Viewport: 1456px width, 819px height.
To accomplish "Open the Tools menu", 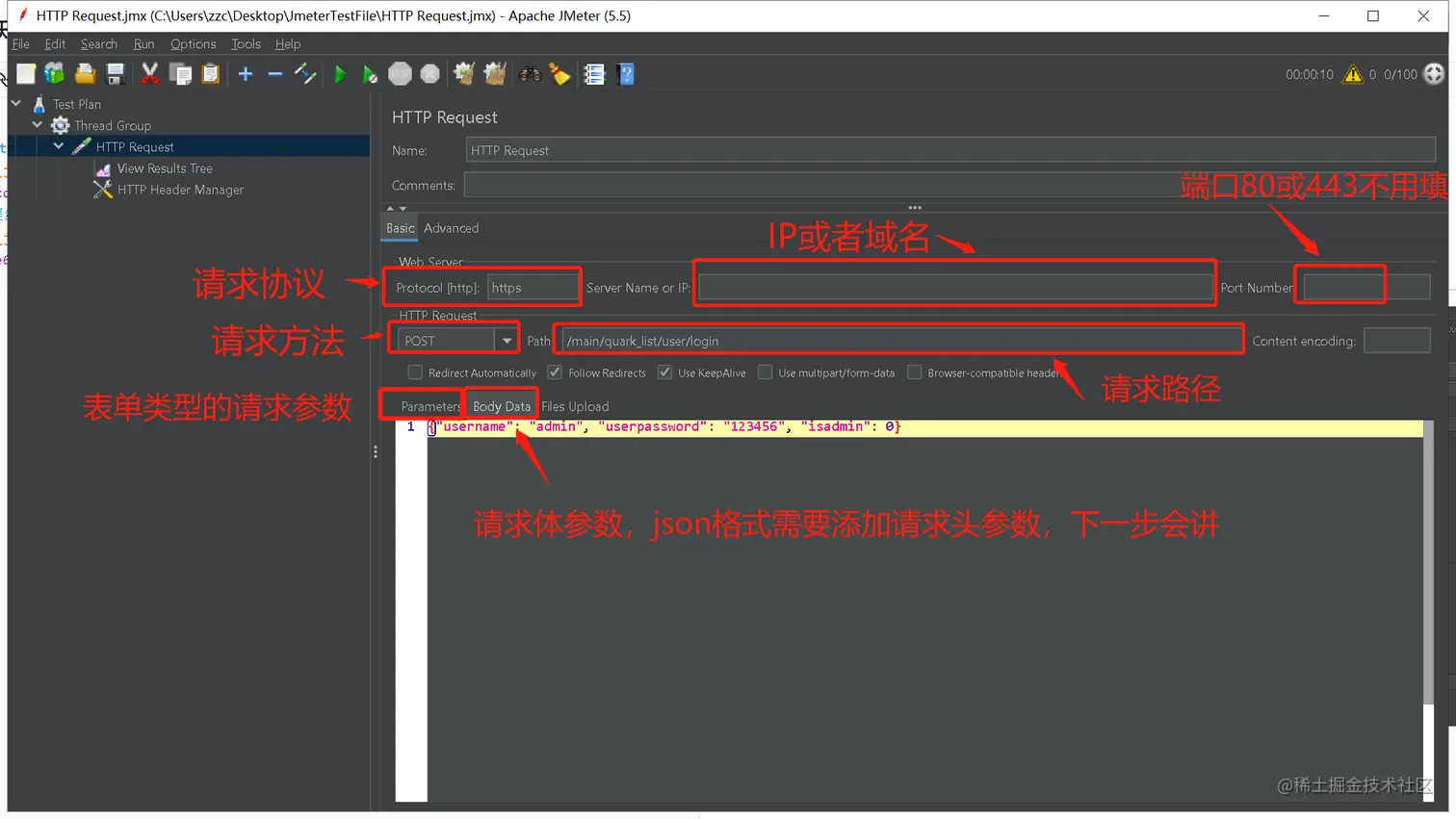I will [x=246, y=44].
